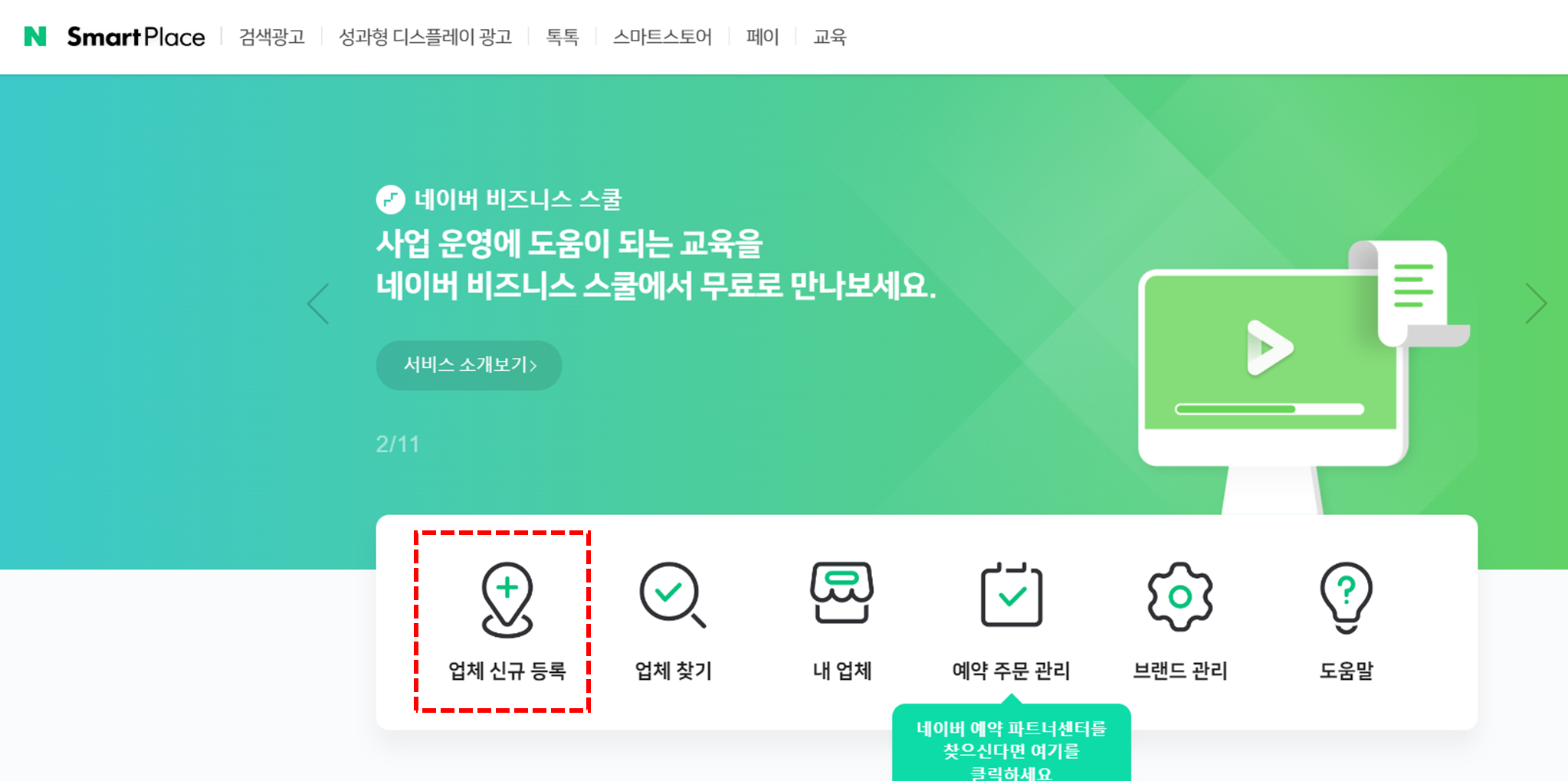Screen dimensions: 1568x781
Task: Open 예약 주문 관리 calendar icon
Action: coord(1011,595)
